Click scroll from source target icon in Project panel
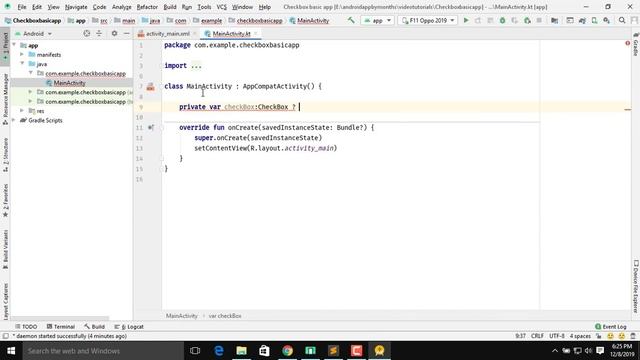The image size is (640, 360). point(87,33)
